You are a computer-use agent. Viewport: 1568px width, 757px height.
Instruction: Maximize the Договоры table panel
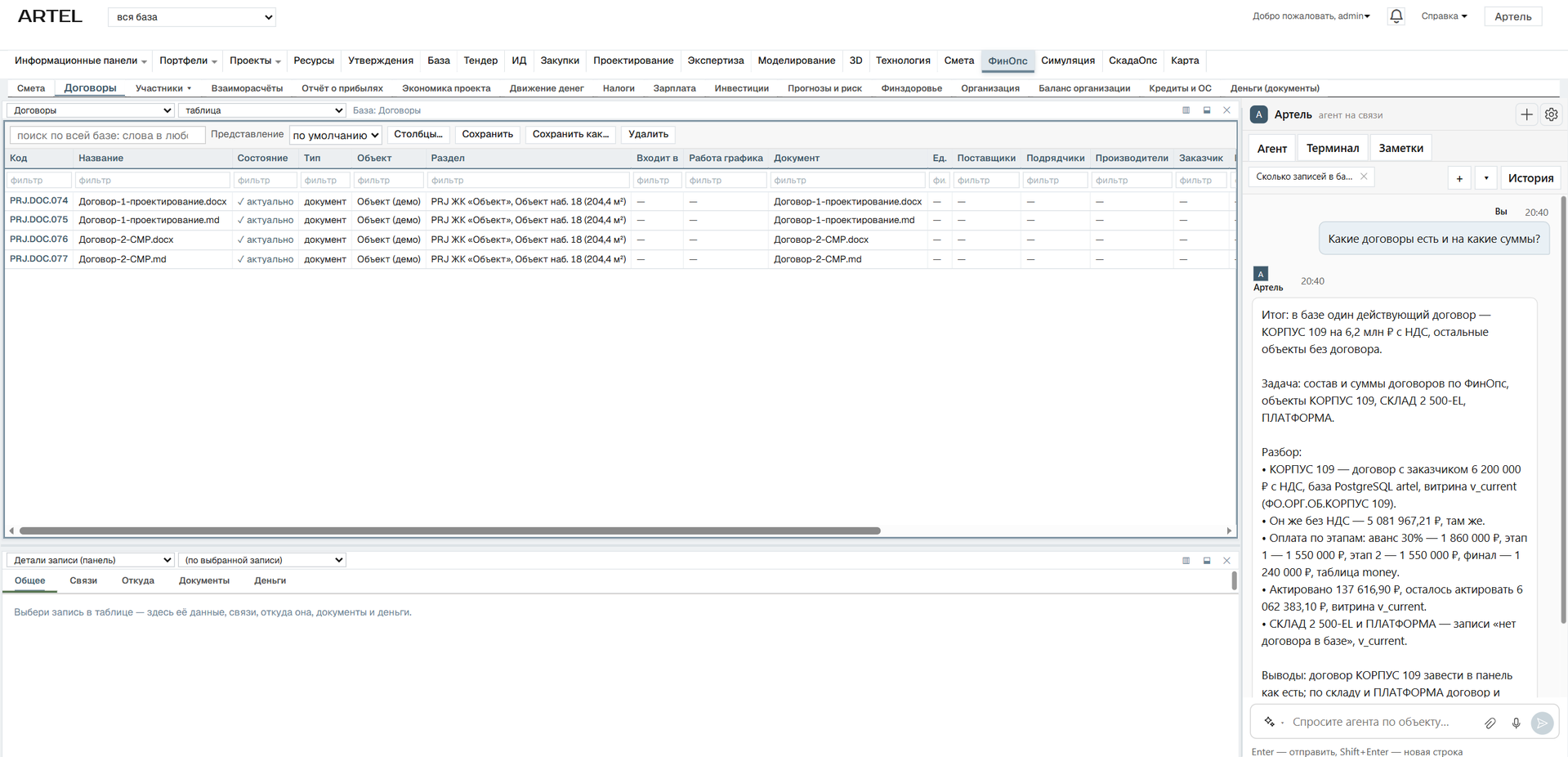click(1206, 110)
